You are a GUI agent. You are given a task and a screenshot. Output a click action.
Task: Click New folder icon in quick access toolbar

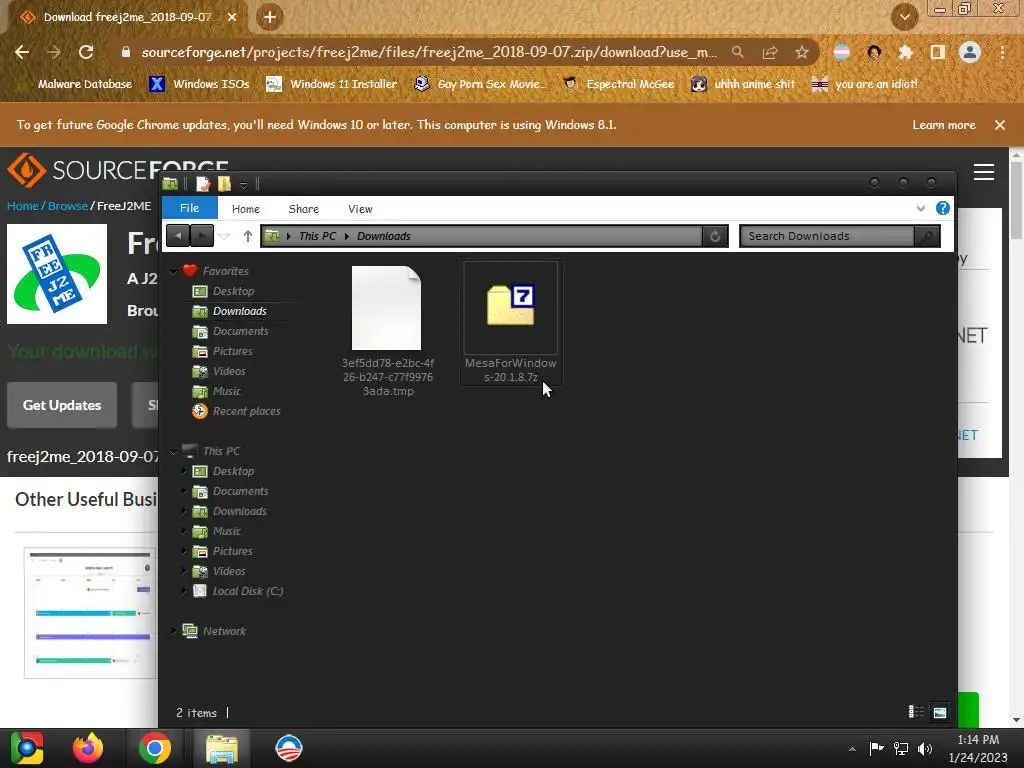point(224,184)
